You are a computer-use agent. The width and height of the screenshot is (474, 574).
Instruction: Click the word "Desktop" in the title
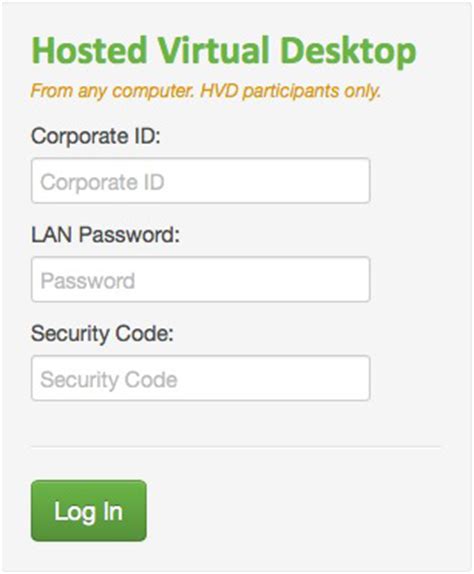point(348,51)
